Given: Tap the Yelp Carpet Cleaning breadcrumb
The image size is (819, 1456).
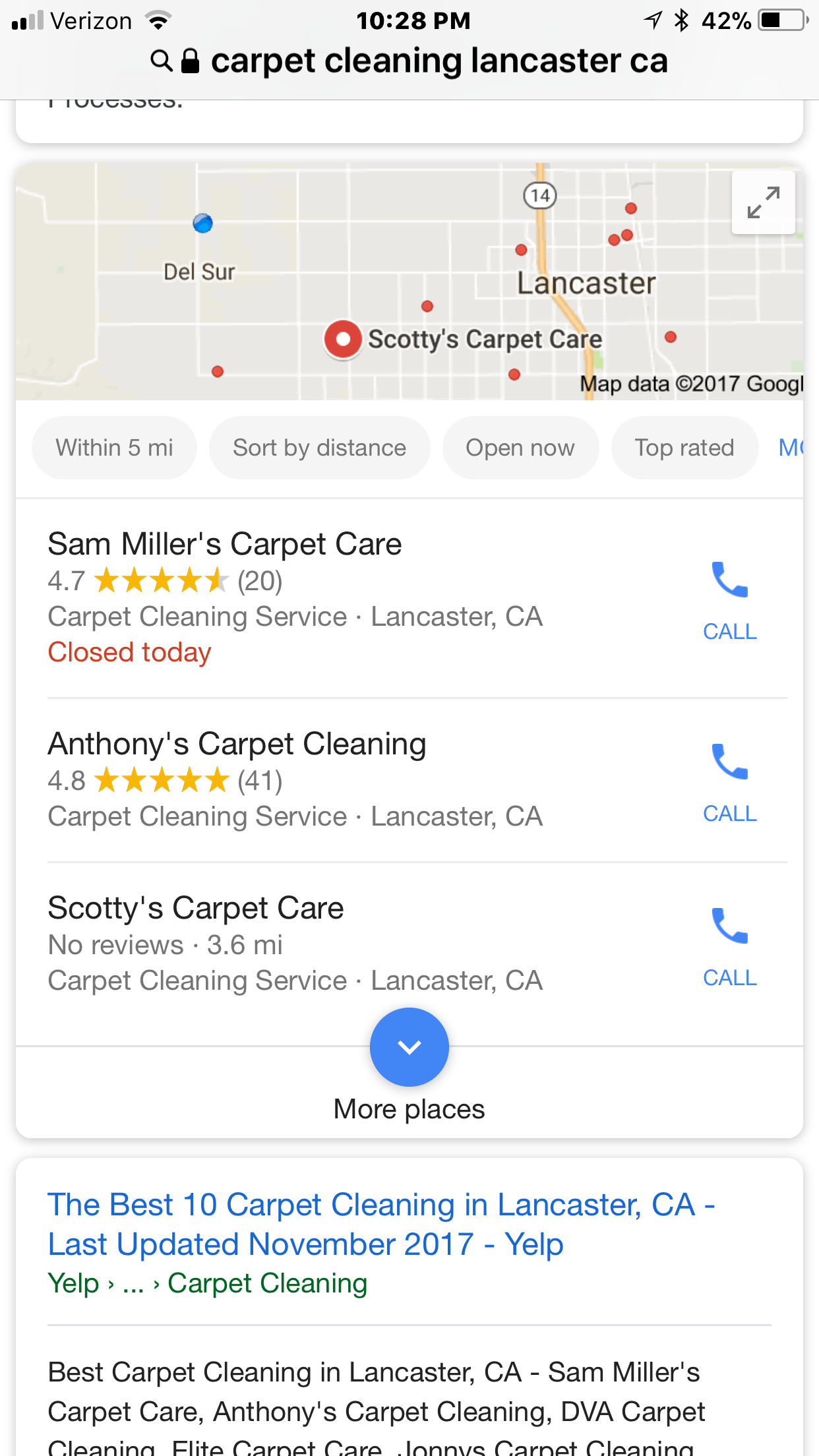Looking at the screenshot, I should coord(267,1283).
